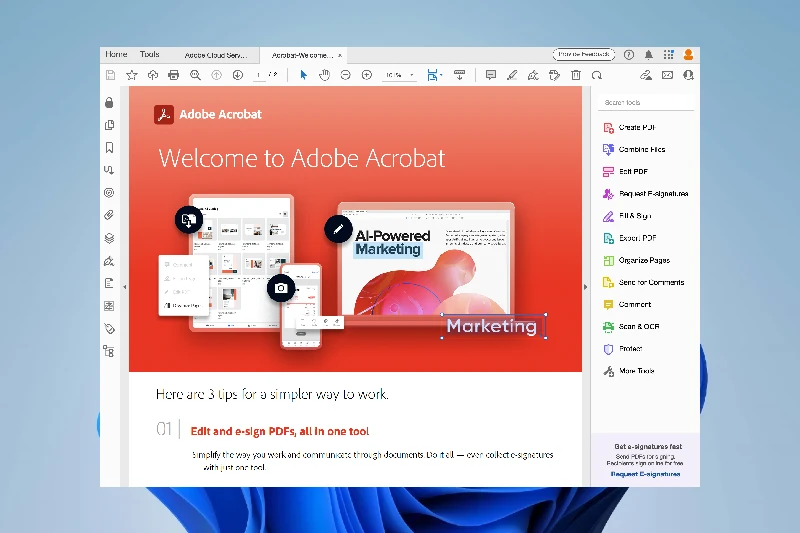This screenshot has height=533, width=800.
Task: Click the Sign document toolbar icon
Action: [x=533, y=75]
